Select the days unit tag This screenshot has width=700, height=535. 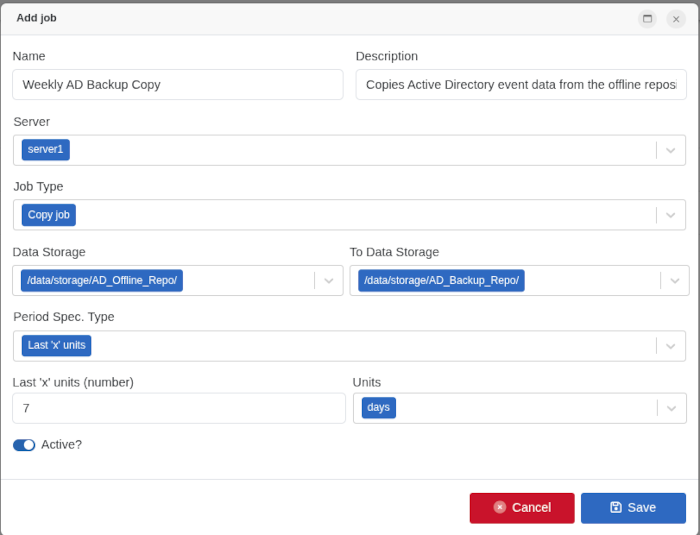click(x=379, y=408)
